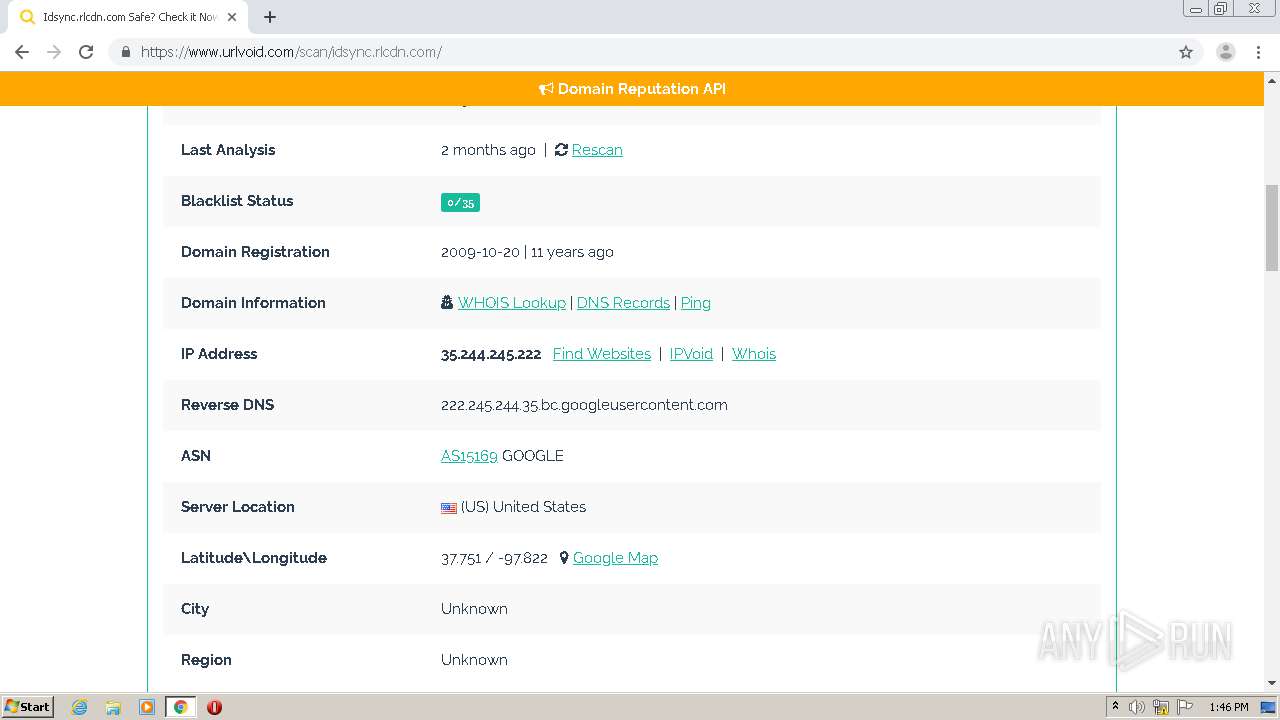
Task: Close the Idsync.rlcdn.com tab
Action: click(232, 17)
